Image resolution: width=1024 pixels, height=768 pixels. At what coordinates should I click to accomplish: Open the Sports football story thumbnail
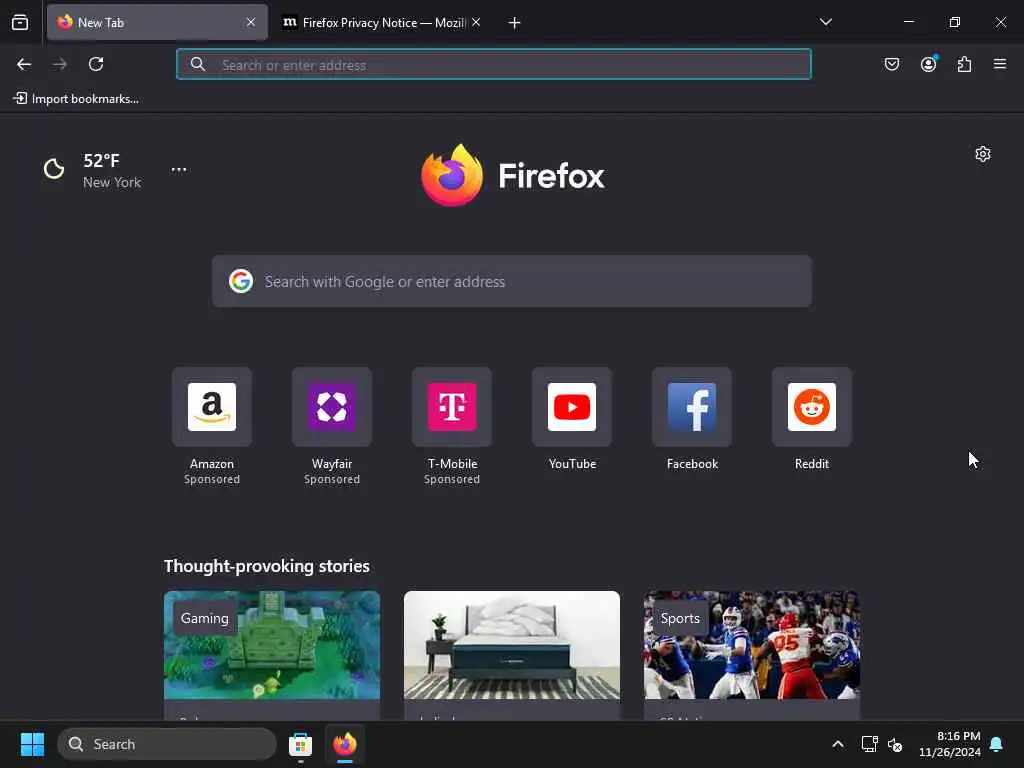(x=752, y=645)
